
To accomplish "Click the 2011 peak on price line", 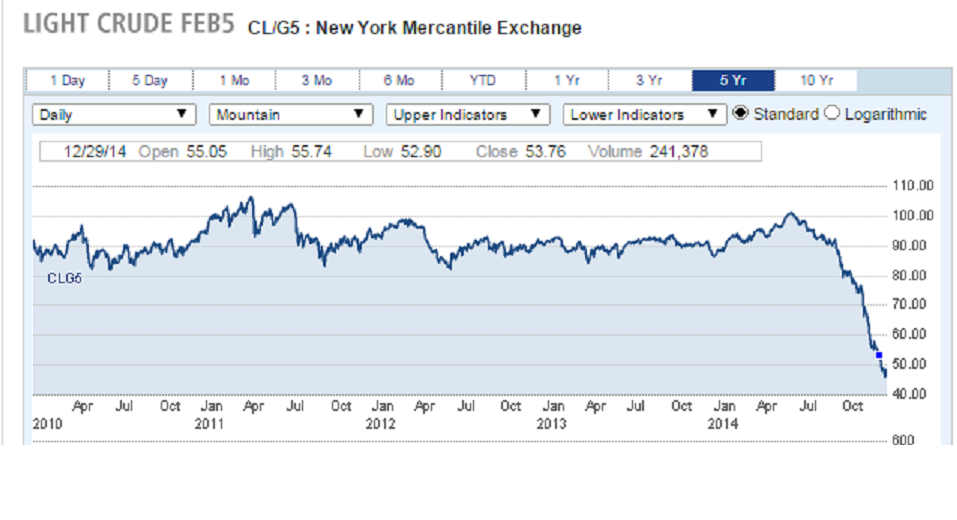I will pos(251,198).
